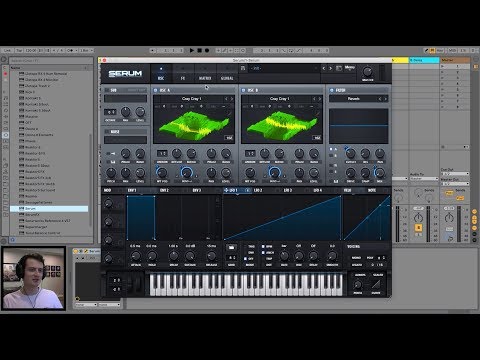Go to previous preset with left arrow
Screen dimensions: 480x360
(x=324, y=68)
